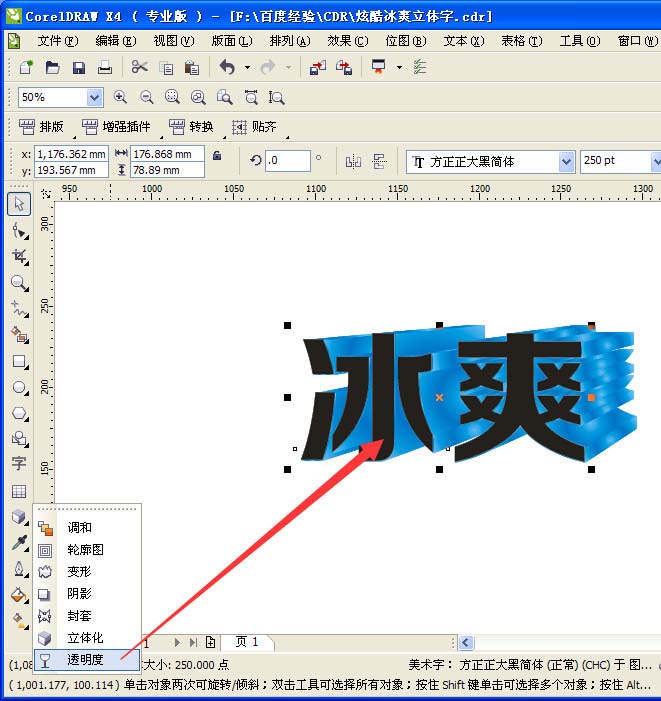Save the document
Viewport: 661px width, 701px height.
click(79, 68)
